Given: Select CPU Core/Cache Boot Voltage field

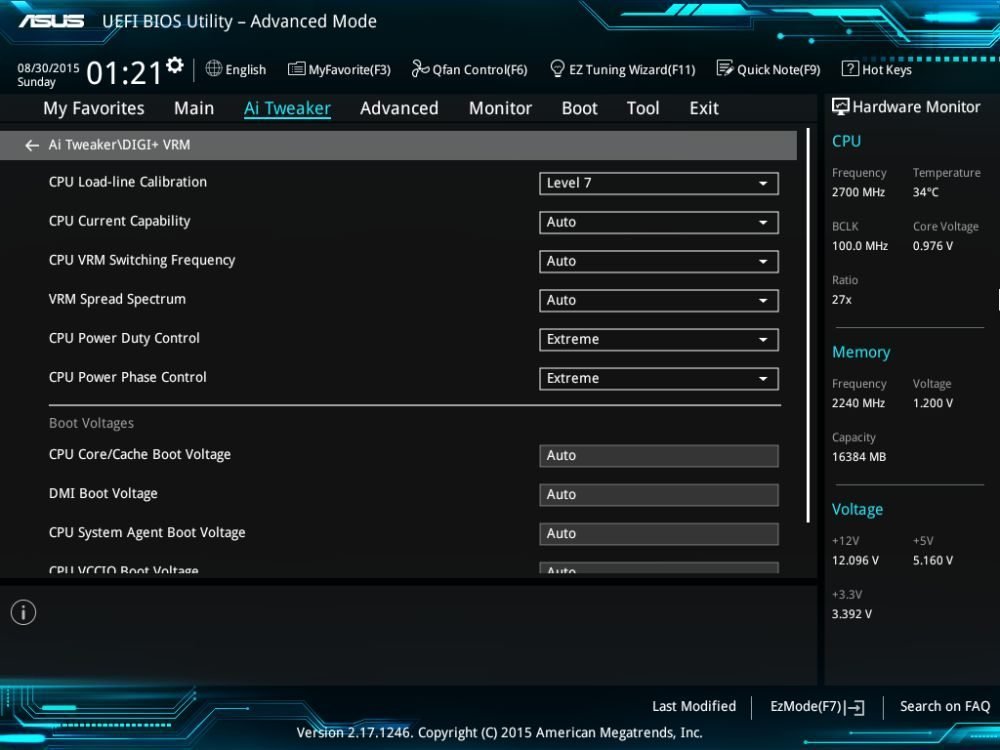Looking at the screenshot, I should pos(658,456).
